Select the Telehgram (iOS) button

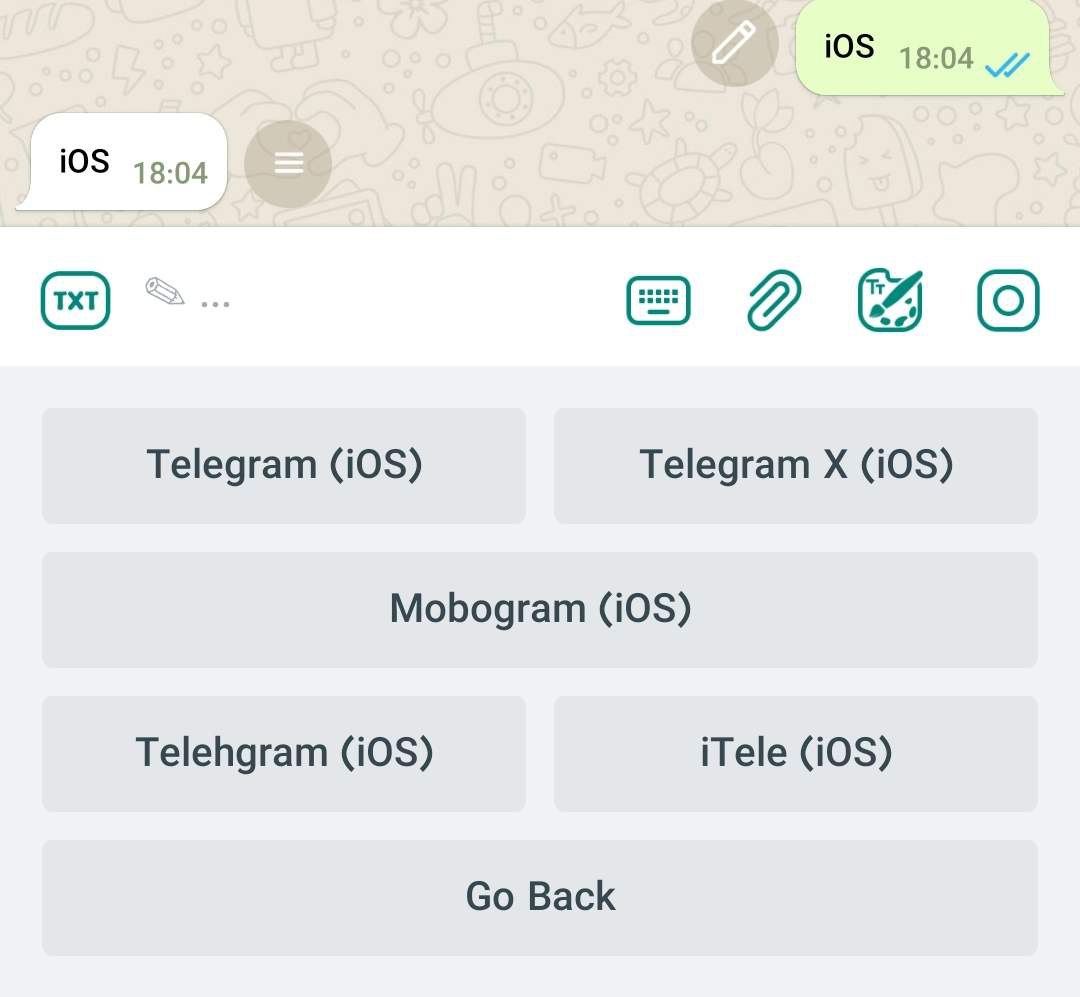[284, 753]
